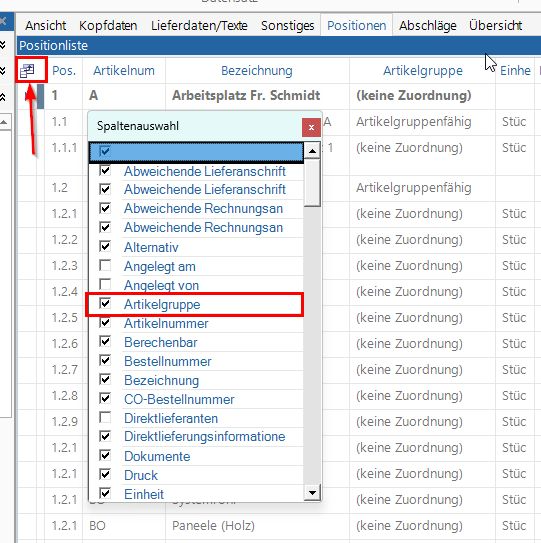Close the Spaltenauswahl popup
The image size is (541, 543).
[311, 127]
